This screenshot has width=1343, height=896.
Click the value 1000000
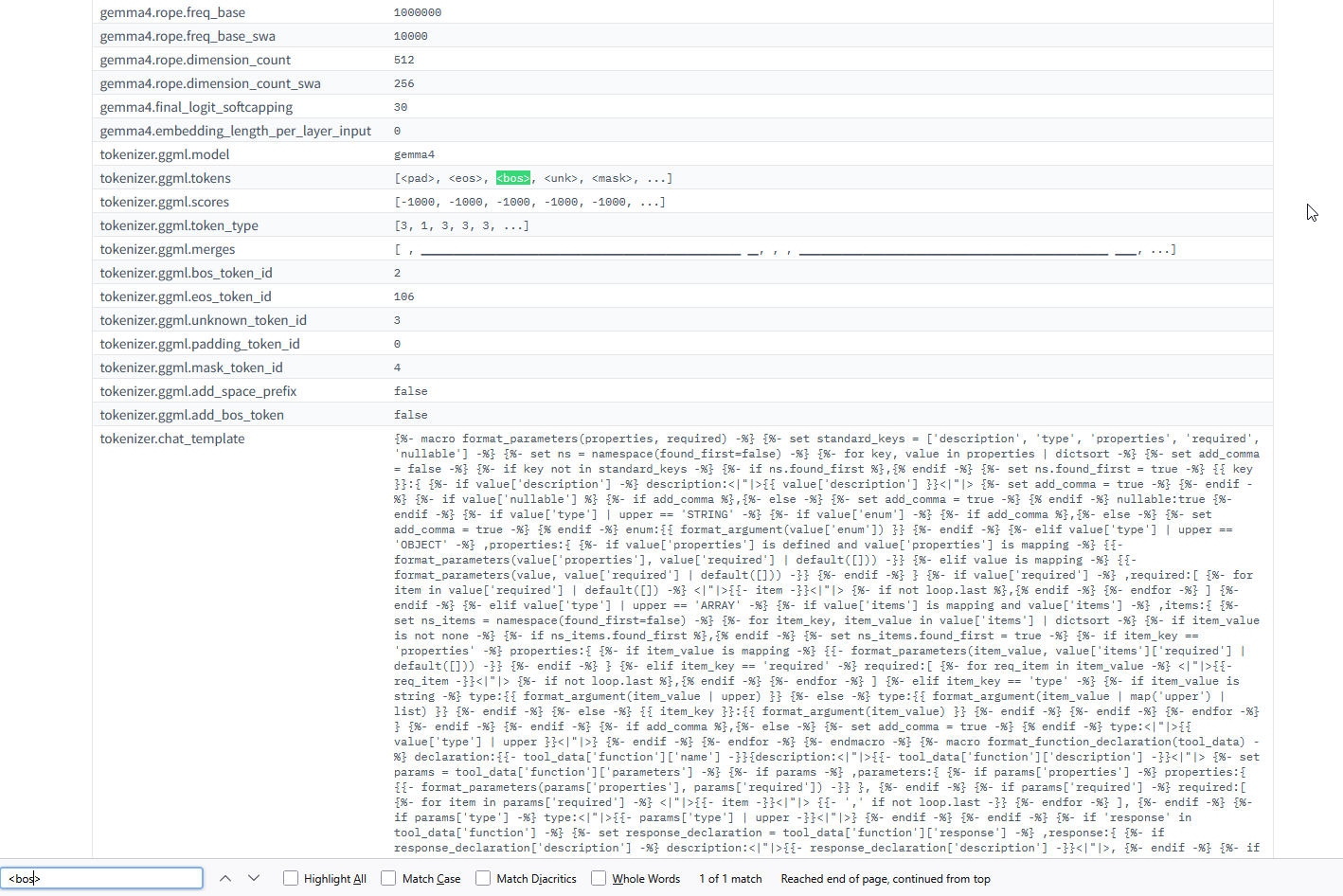point(418,12)
